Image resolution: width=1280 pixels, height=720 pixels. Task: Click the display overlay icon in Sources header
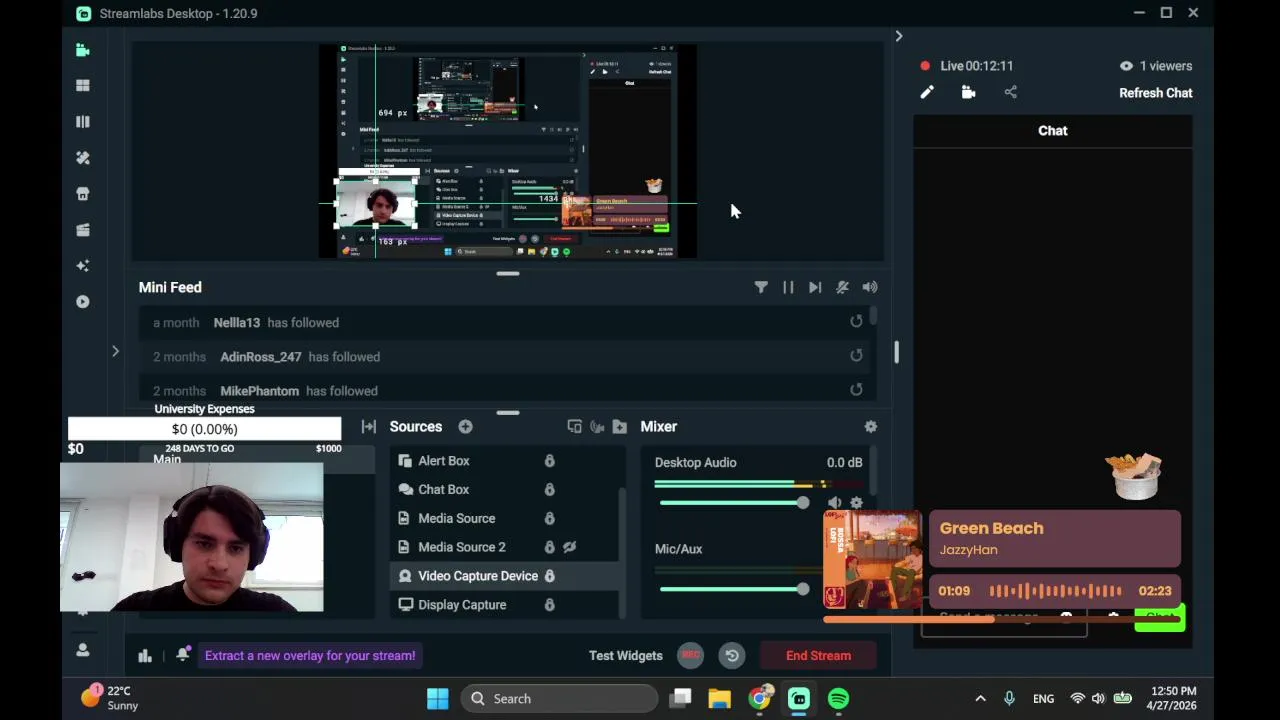click(x=574, y=427)
